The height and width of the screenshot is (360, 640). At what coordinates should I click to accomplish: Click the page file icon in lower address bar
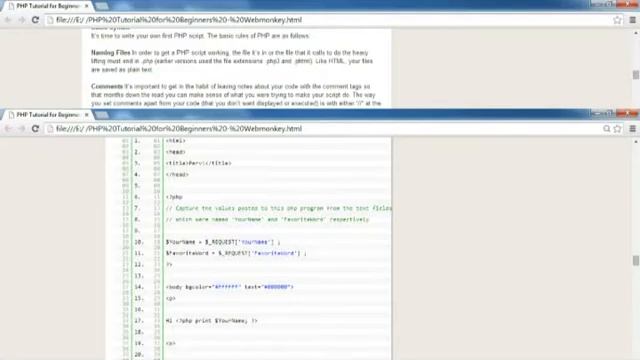point(50,129)
